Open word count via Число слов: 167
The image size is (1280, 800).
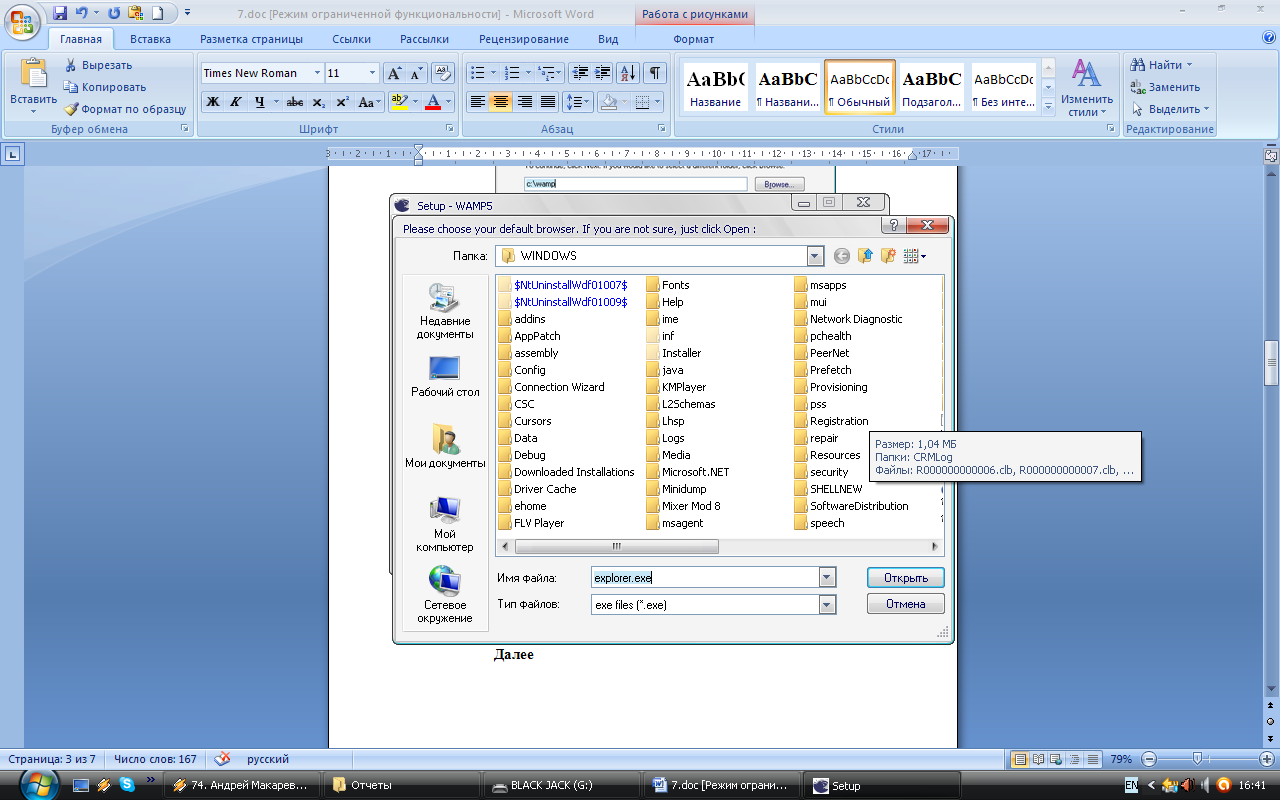[x=155, y=759]
